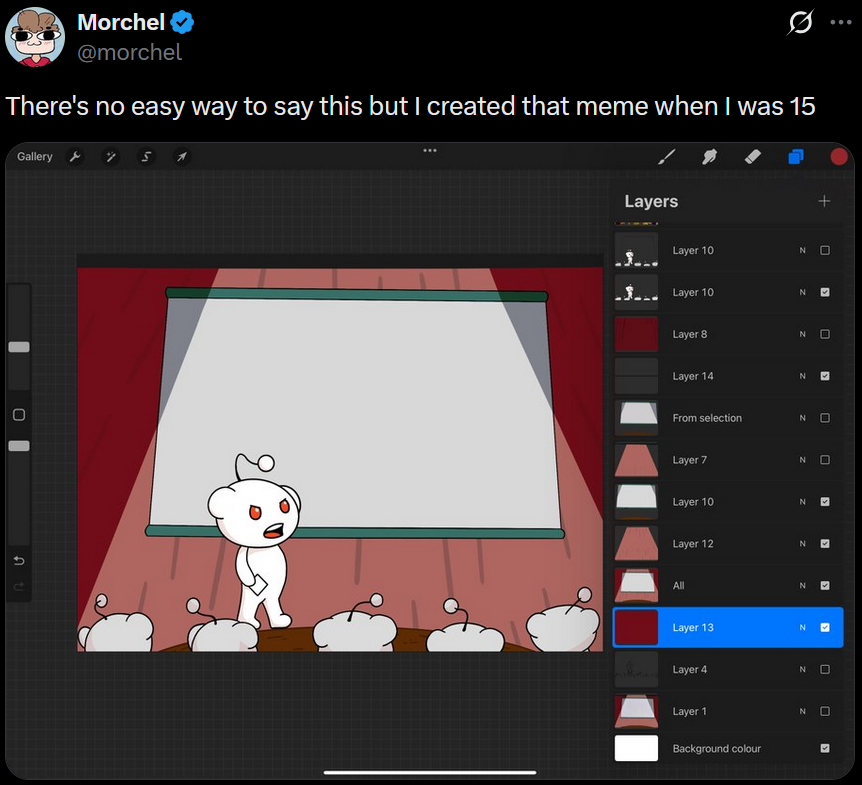Click the Layer 13 dark red thumbnail
Image resolution: width=862 pixels, height=785 pixels.
click(636, 627)
